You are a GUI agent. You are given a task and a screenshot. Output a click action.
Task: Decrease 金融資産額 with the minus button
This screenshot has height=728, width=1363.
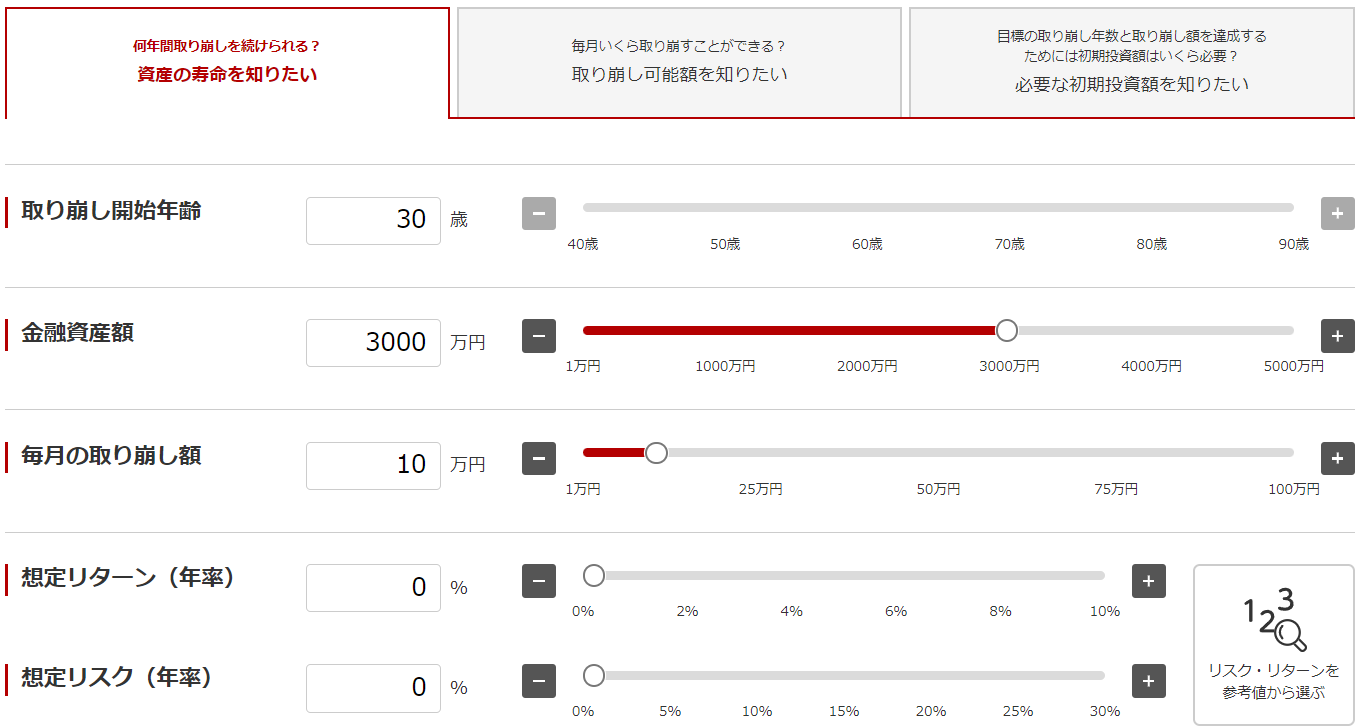(538, 336)
